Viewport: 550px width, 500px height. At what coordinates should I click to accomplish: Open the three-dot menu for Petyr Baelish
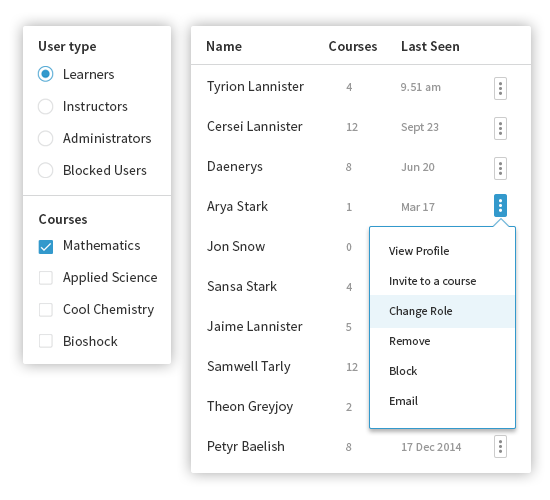500,447
